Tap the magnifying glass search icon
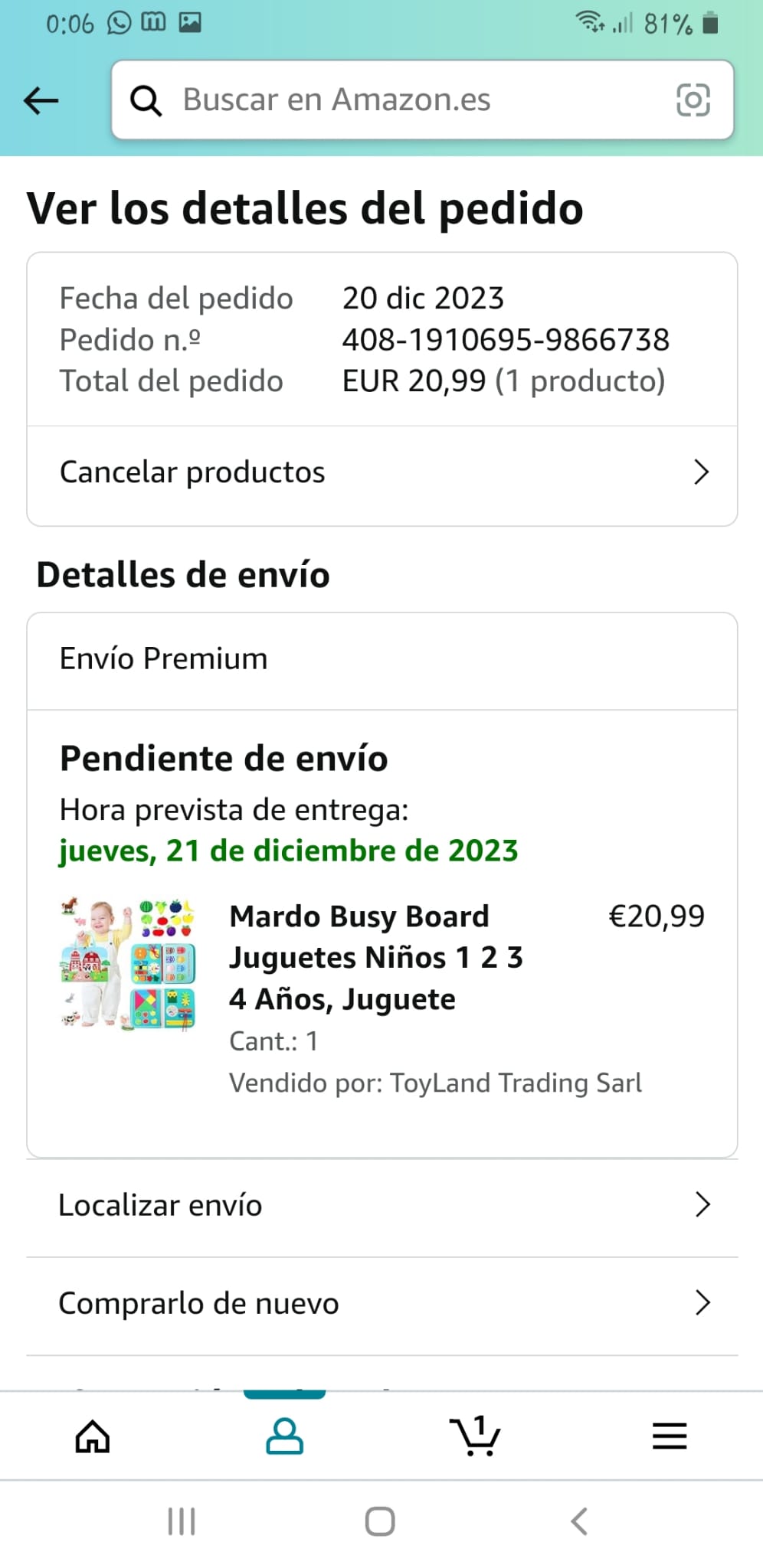 (146, 100)
